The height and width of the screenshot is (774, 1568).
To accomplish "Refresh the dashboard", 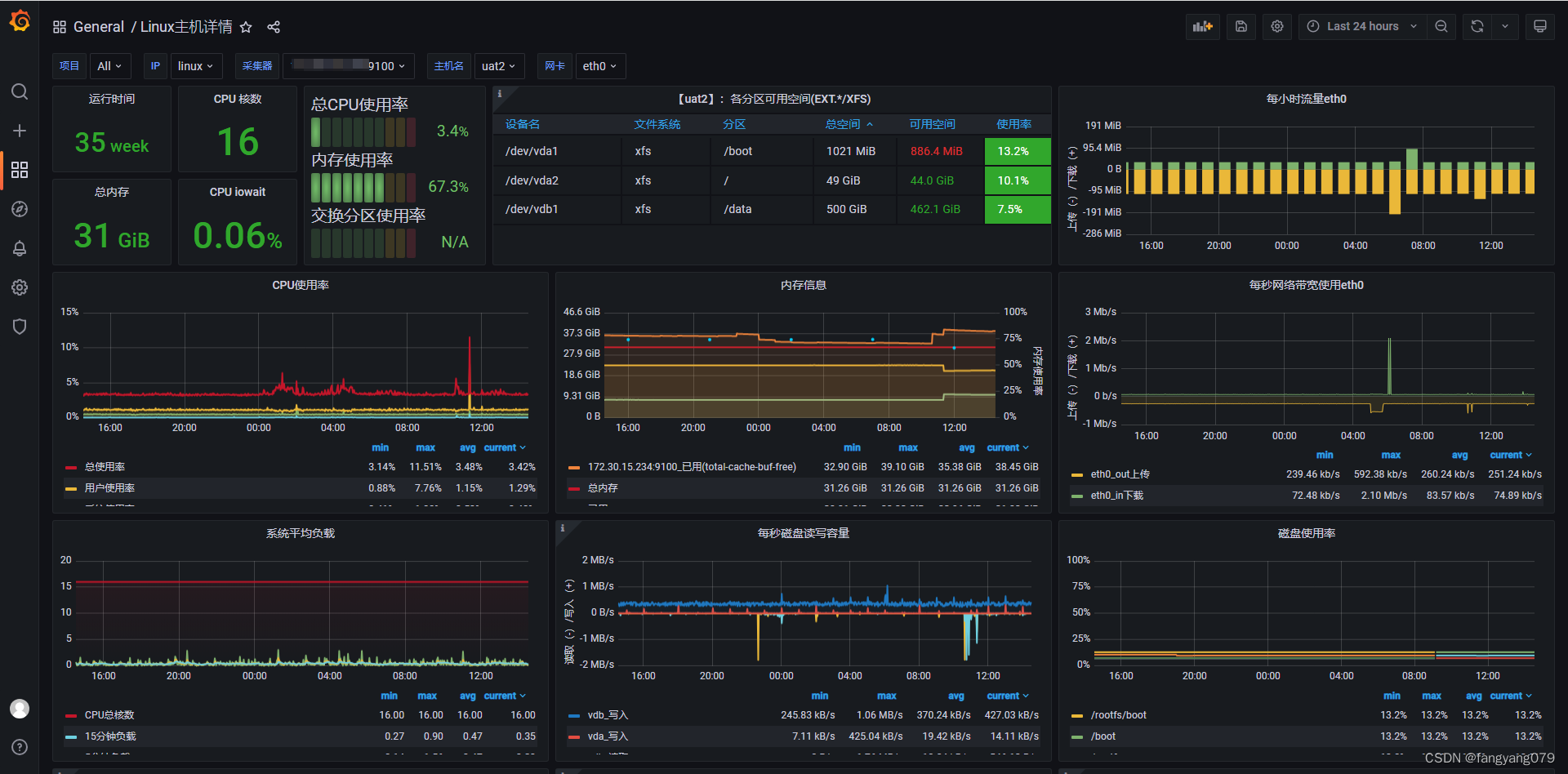I will (x=1477, y=26).
